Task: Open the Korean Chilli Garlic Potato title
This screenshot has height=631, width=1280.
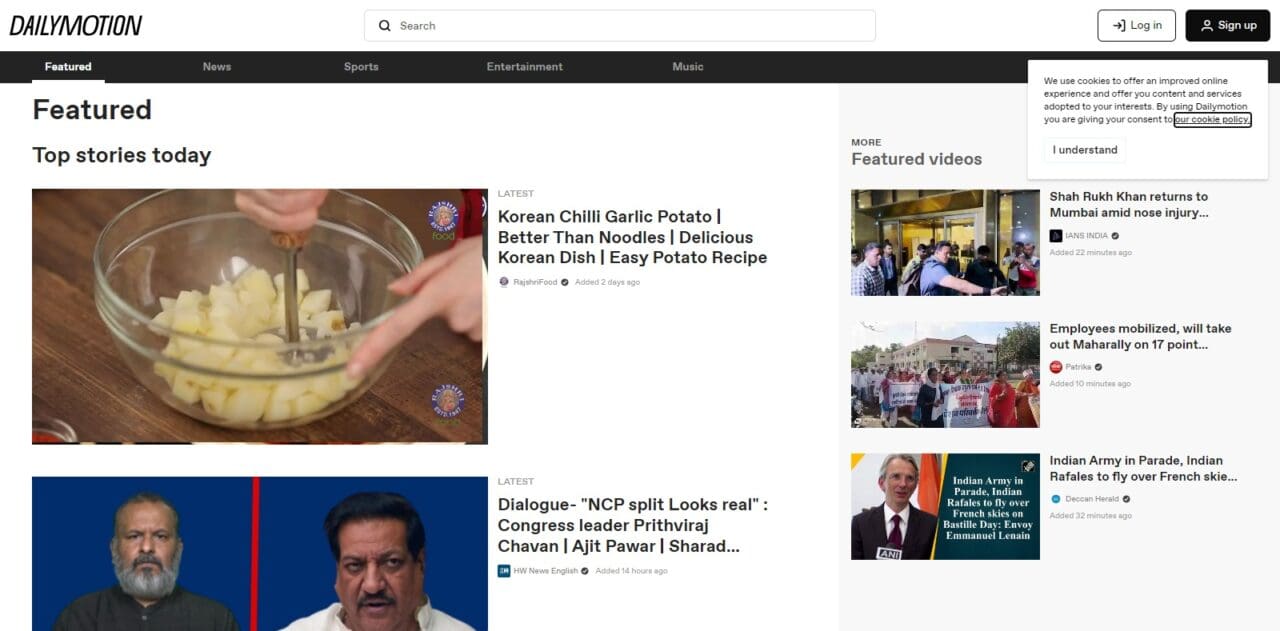Action: click(633, 237)
